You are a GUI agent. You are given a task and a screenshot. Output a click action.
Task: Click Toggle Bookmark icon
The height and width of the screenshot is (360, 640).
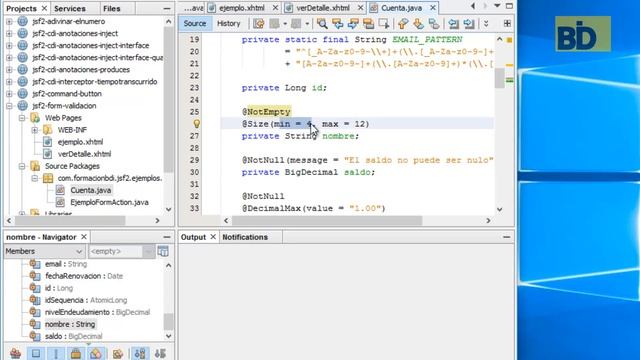click(434, 24)
